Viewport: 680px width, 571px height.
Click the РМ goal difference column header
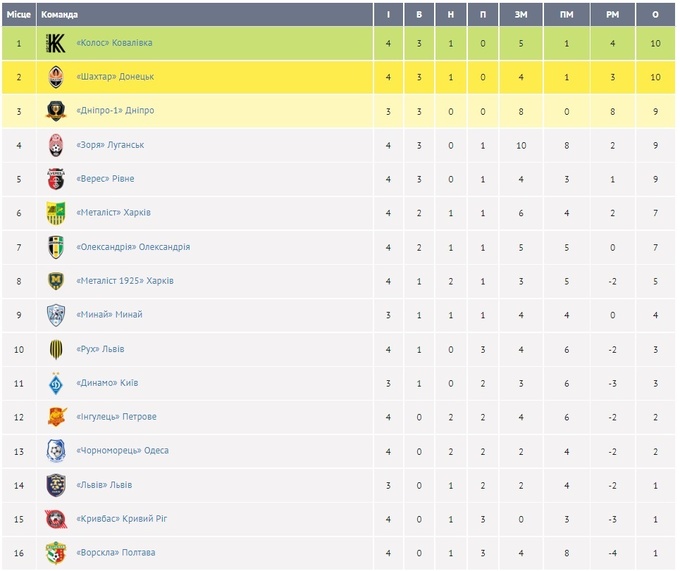click(x=612, y=15)
